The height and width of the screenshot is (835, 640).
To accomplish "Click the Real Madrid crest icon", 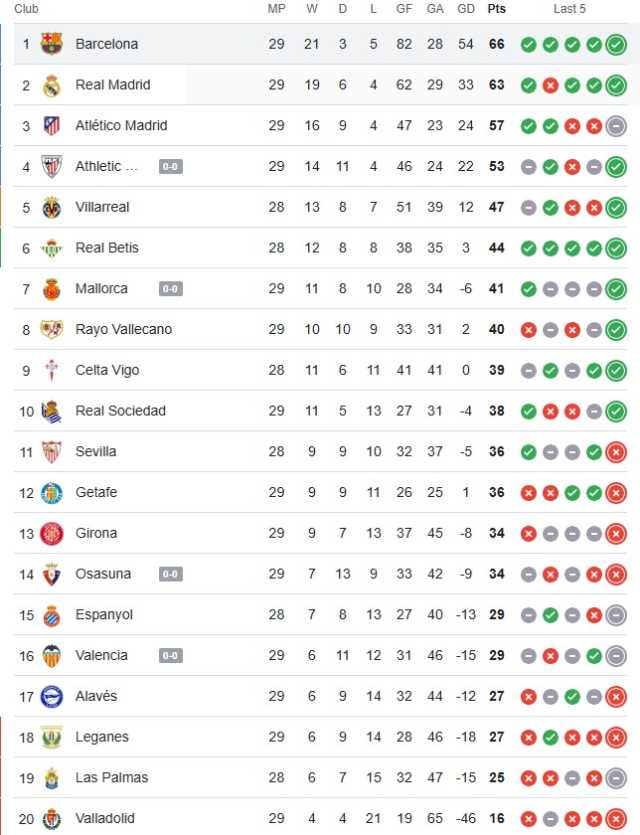I will 52,85.
